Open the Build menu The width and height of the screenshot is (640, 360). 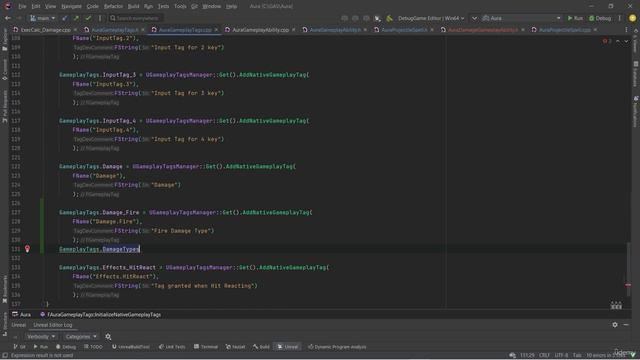pos(133,7)
